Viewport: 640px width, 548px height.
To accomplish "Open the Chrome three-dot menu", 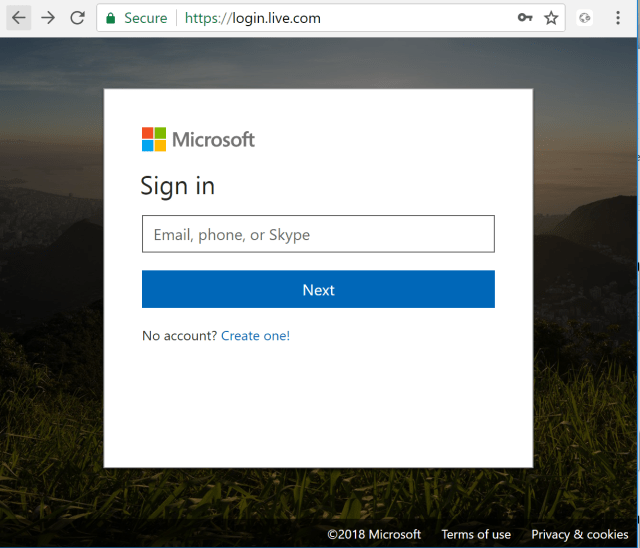I will (617, 18).
